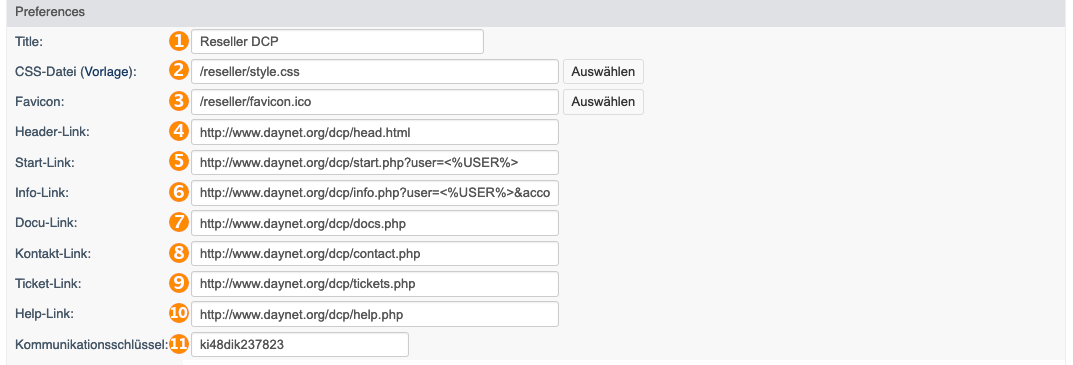
Task: Click the Kontakt-Link: label
Action: pos(53,253)
